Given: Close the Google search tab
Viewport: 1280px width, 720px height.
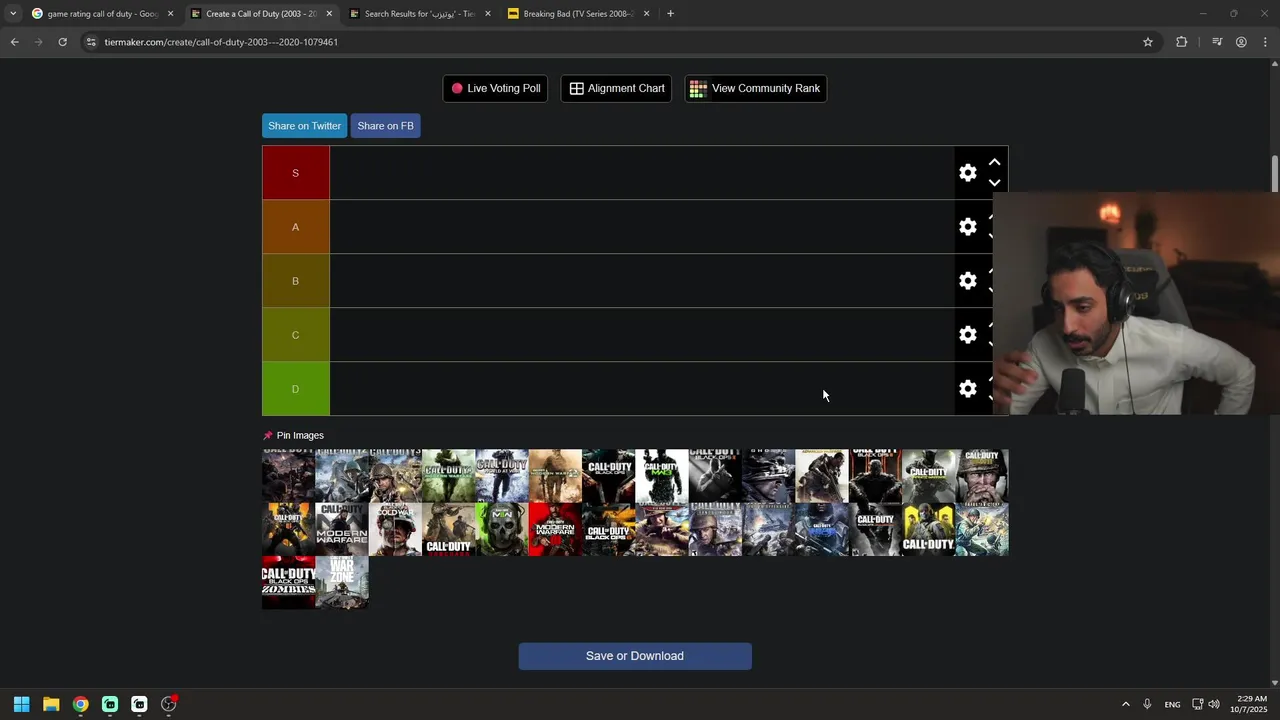Looking at the screenshot, I should pyautogui.click(x=170, y=14).
